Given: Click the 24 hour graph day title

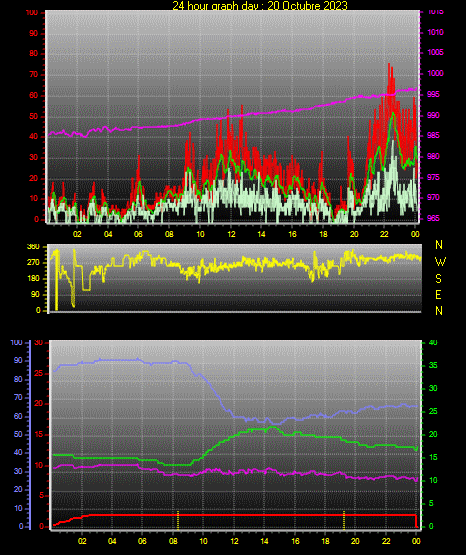Looking at the screenshot, I should [x=260, y=6].
